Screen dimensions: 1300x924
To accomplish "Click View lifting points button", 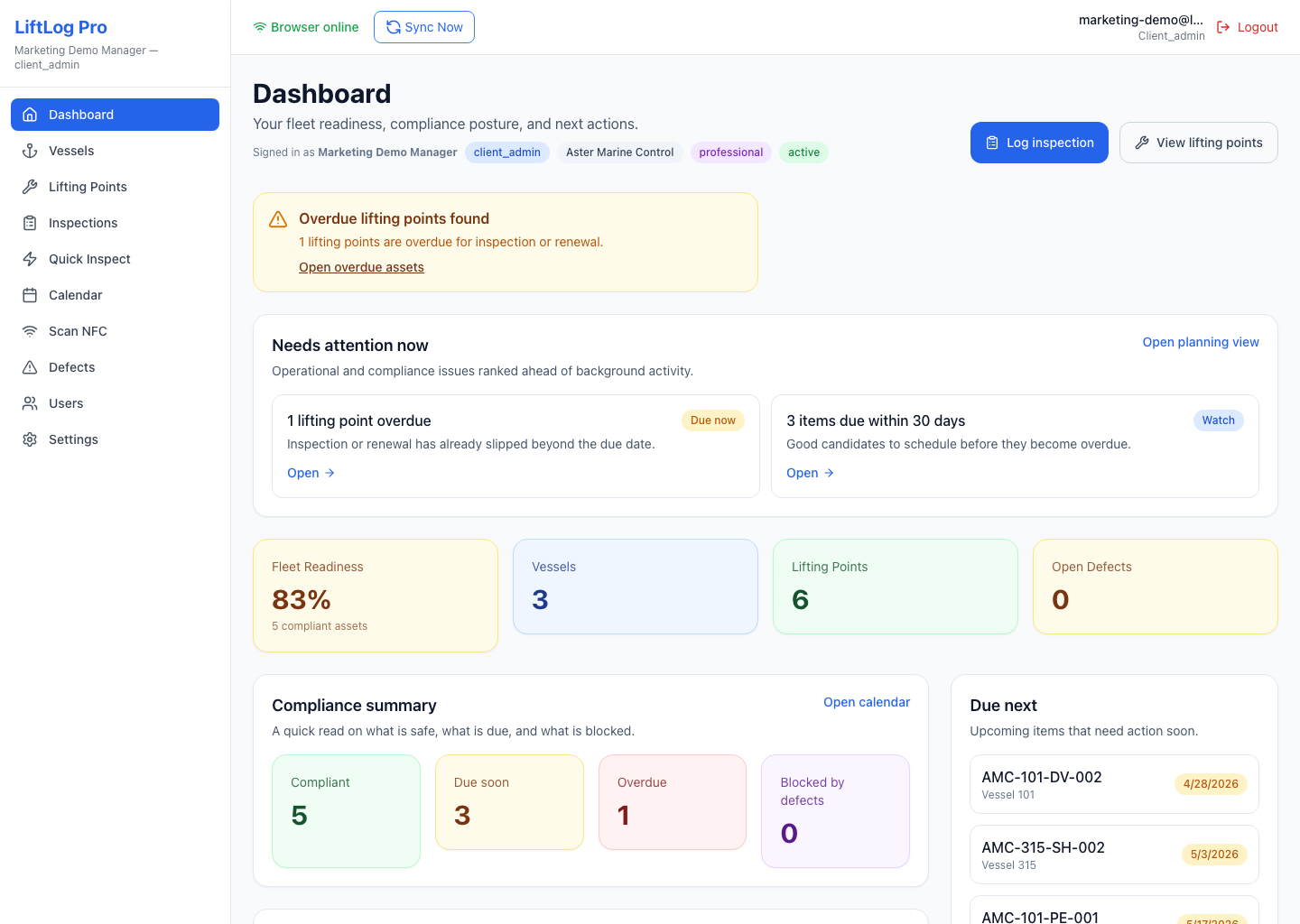I will [x=1199, y=143].
